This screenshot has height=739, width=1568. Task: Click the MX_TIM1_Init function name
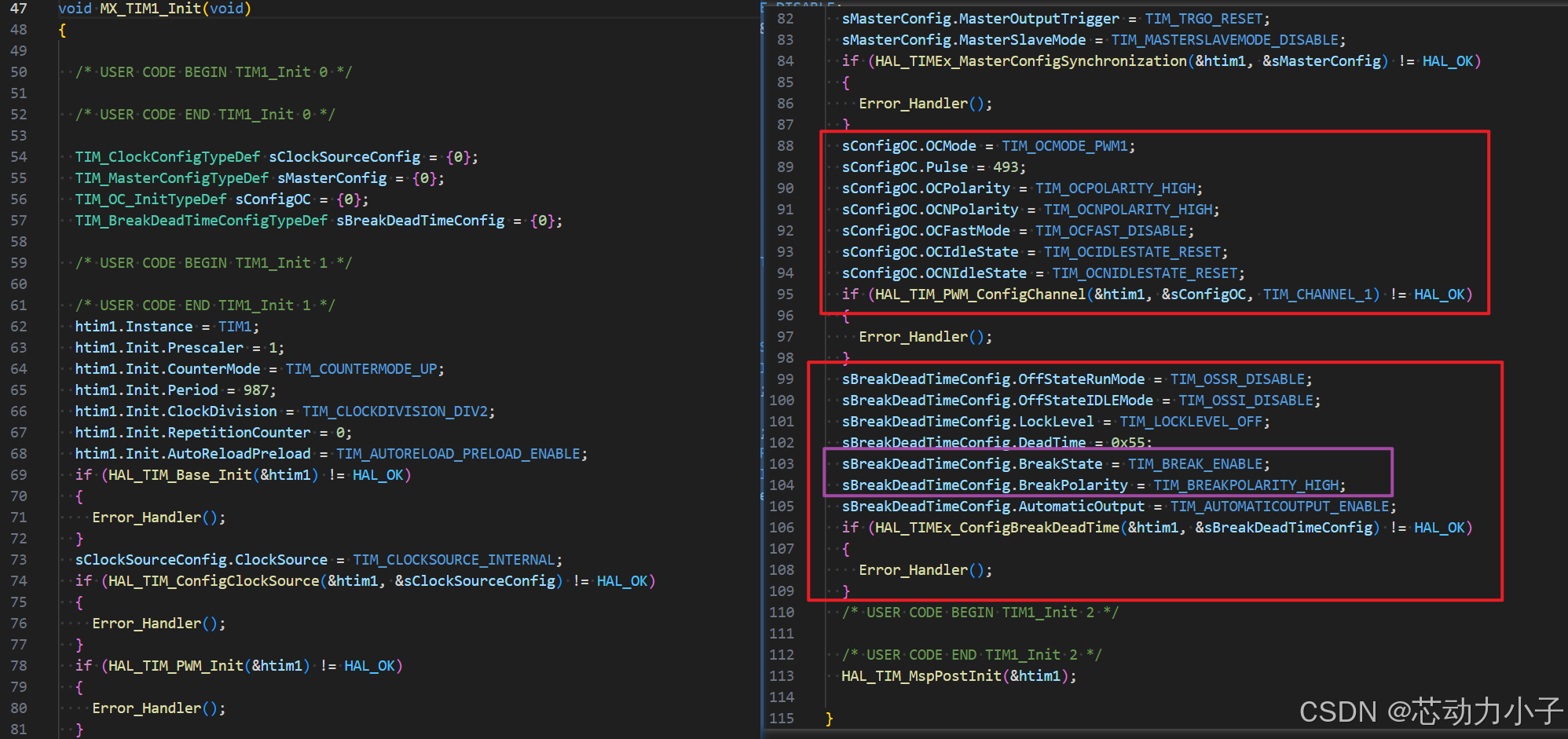tap(151, 9)
